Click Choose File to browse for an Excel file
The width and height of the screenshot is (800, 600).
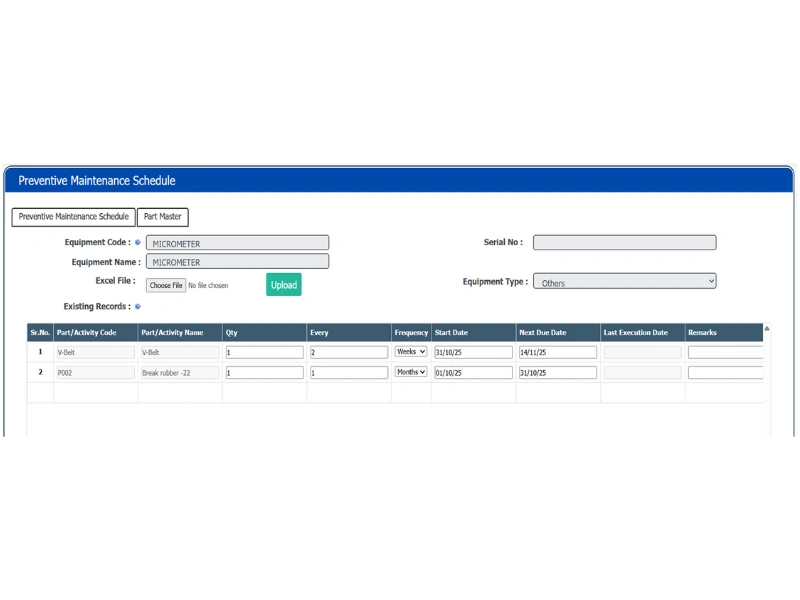[x=165, y=284]
